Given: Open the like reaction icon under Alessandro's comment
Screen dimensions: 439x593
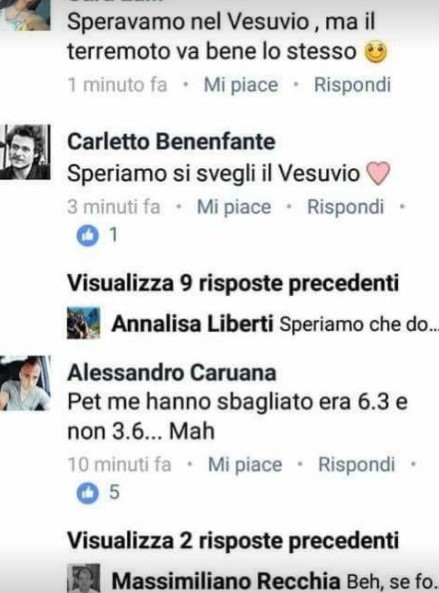Looking at the screenshot, I should coord(87,493).
